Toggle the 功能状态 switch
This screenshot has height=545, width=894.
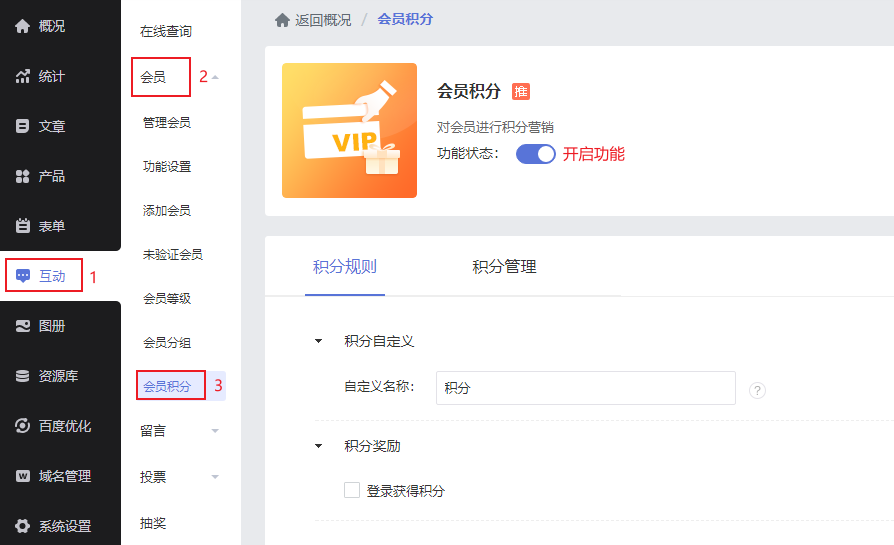coord(535,154)
